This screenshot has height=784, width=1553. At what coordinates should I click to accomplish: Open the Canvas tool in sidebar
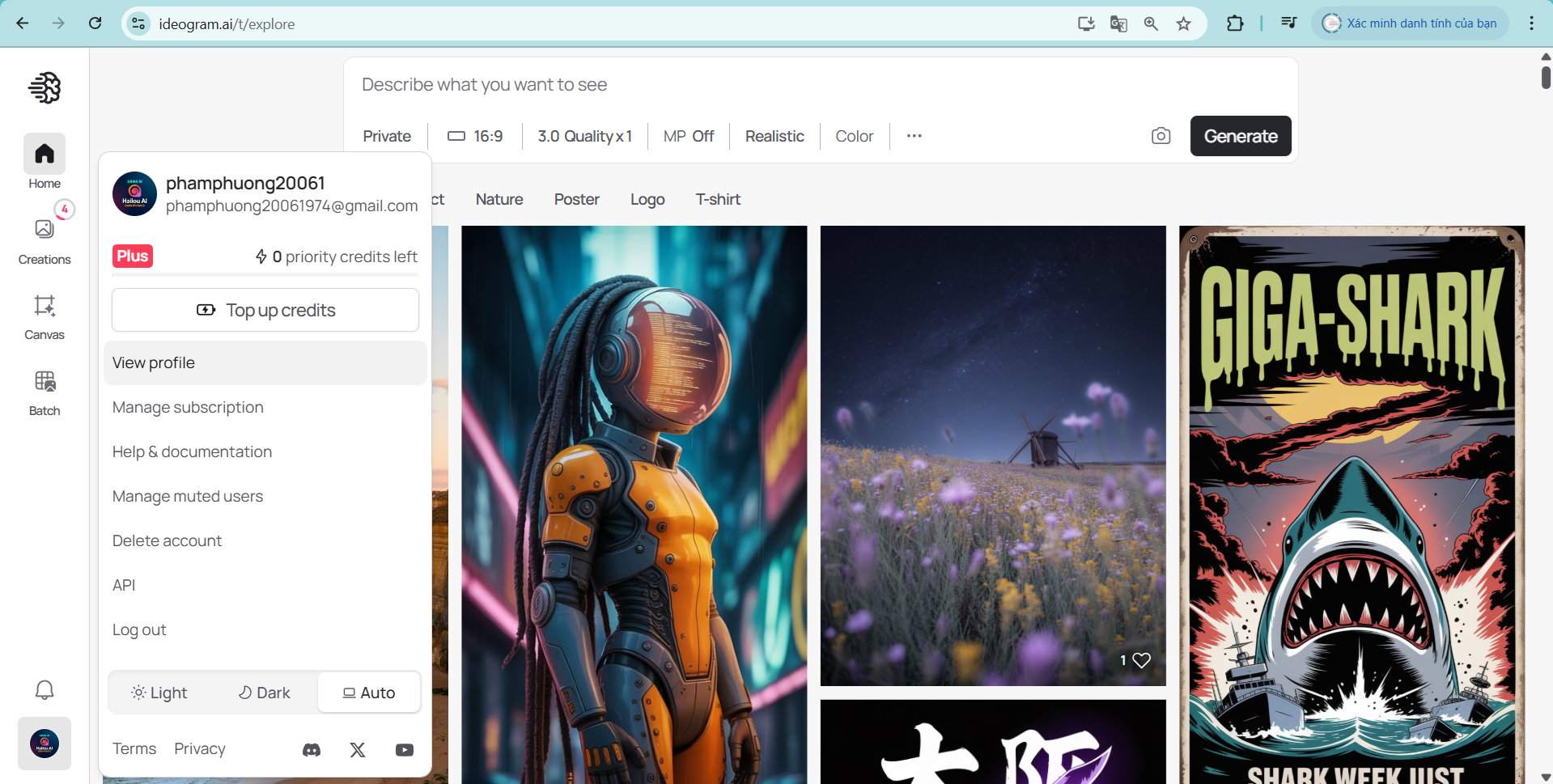click(x=45, y=316)
